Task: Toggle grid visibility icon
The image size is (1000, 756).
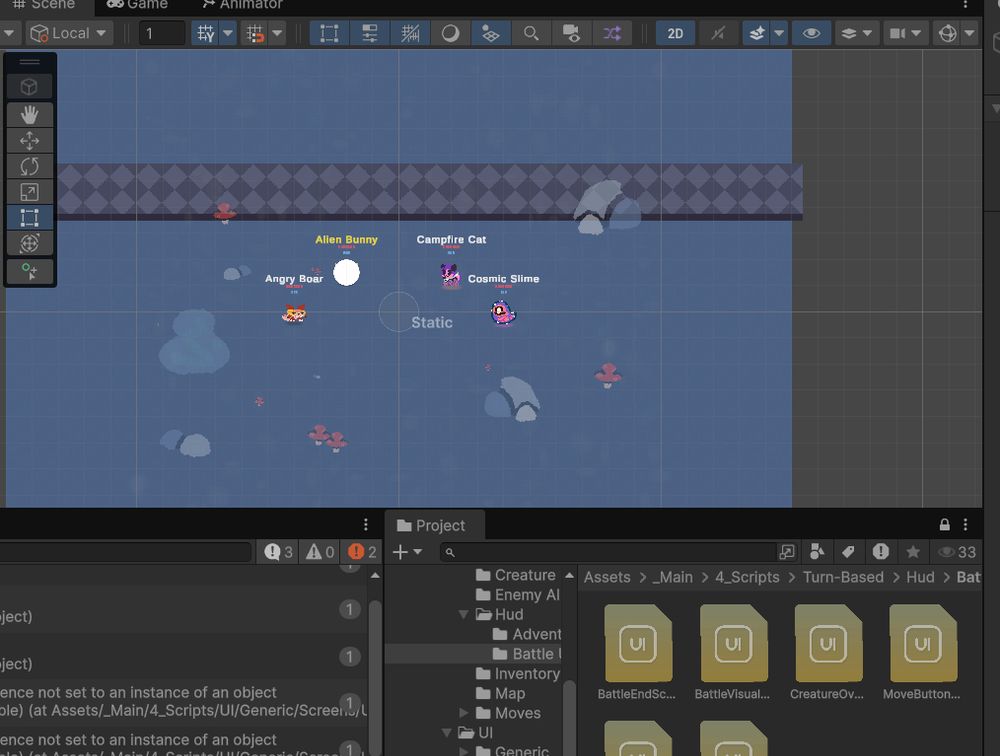Action: 206,33
